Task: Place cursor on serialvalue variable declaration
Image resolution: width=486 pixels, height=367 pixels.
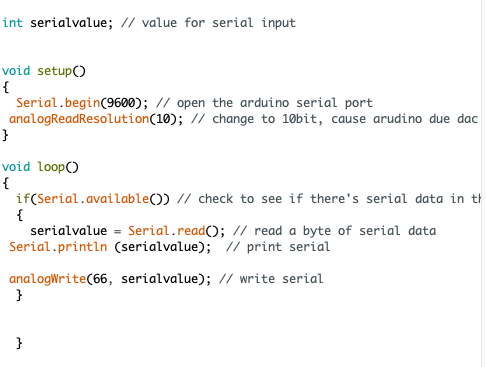Action: tap(69, 23)
